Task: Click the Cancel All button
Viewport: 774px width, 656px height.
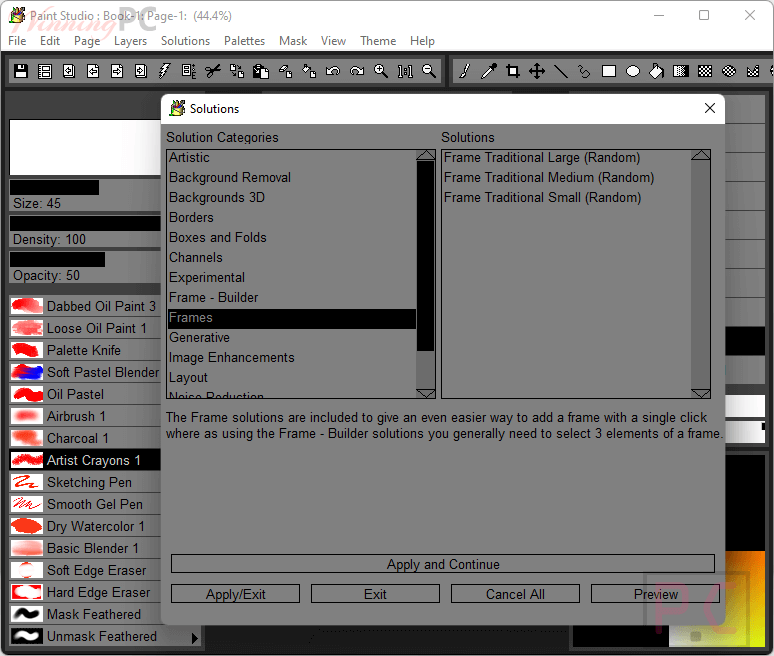Action: tap(515, 594)
